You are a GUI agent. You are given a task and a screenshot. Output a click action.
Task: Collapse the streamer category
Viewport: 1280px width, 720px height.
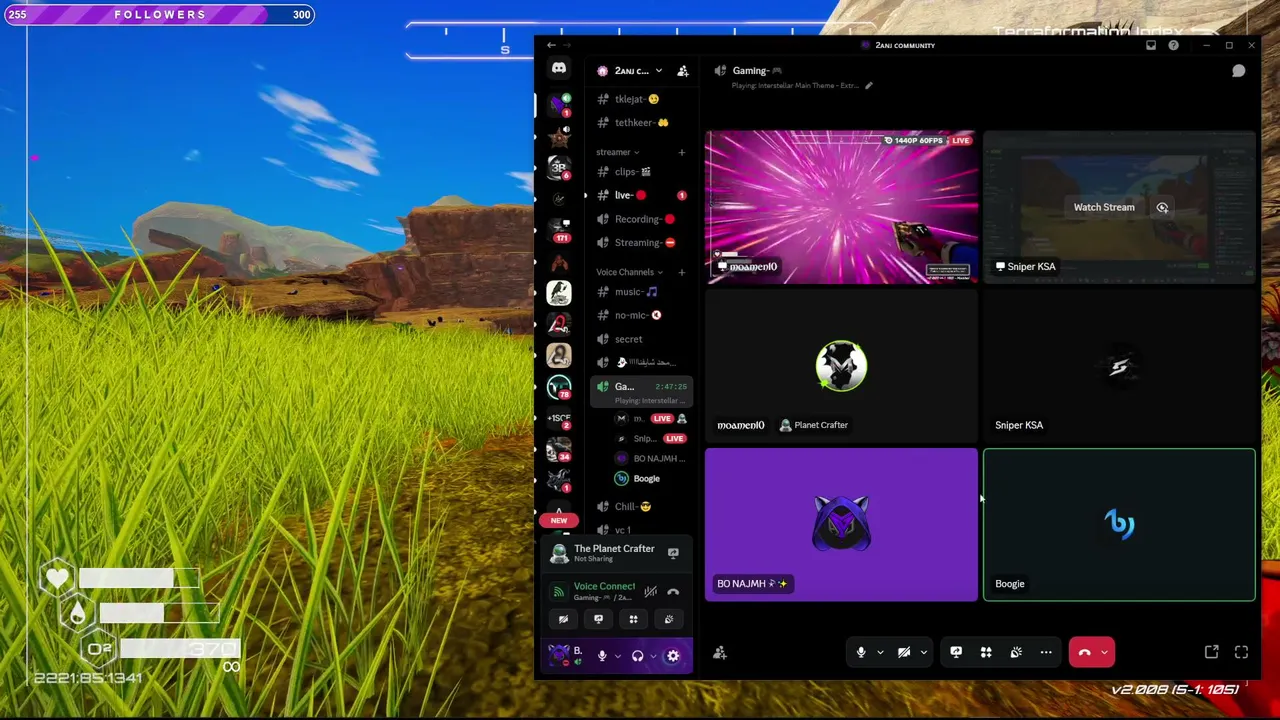tap(617, 153)
